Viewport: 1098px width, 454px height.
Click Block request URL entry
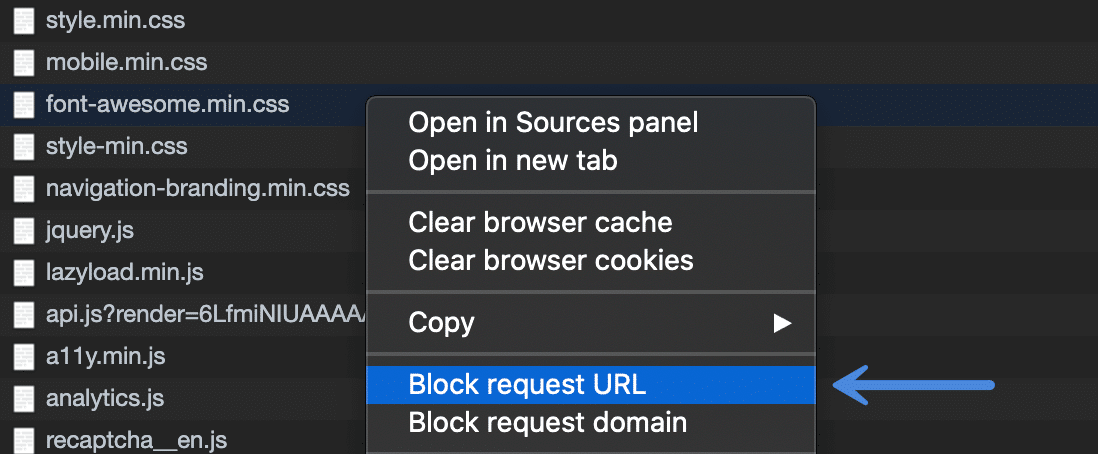click(x=527, y=384)
